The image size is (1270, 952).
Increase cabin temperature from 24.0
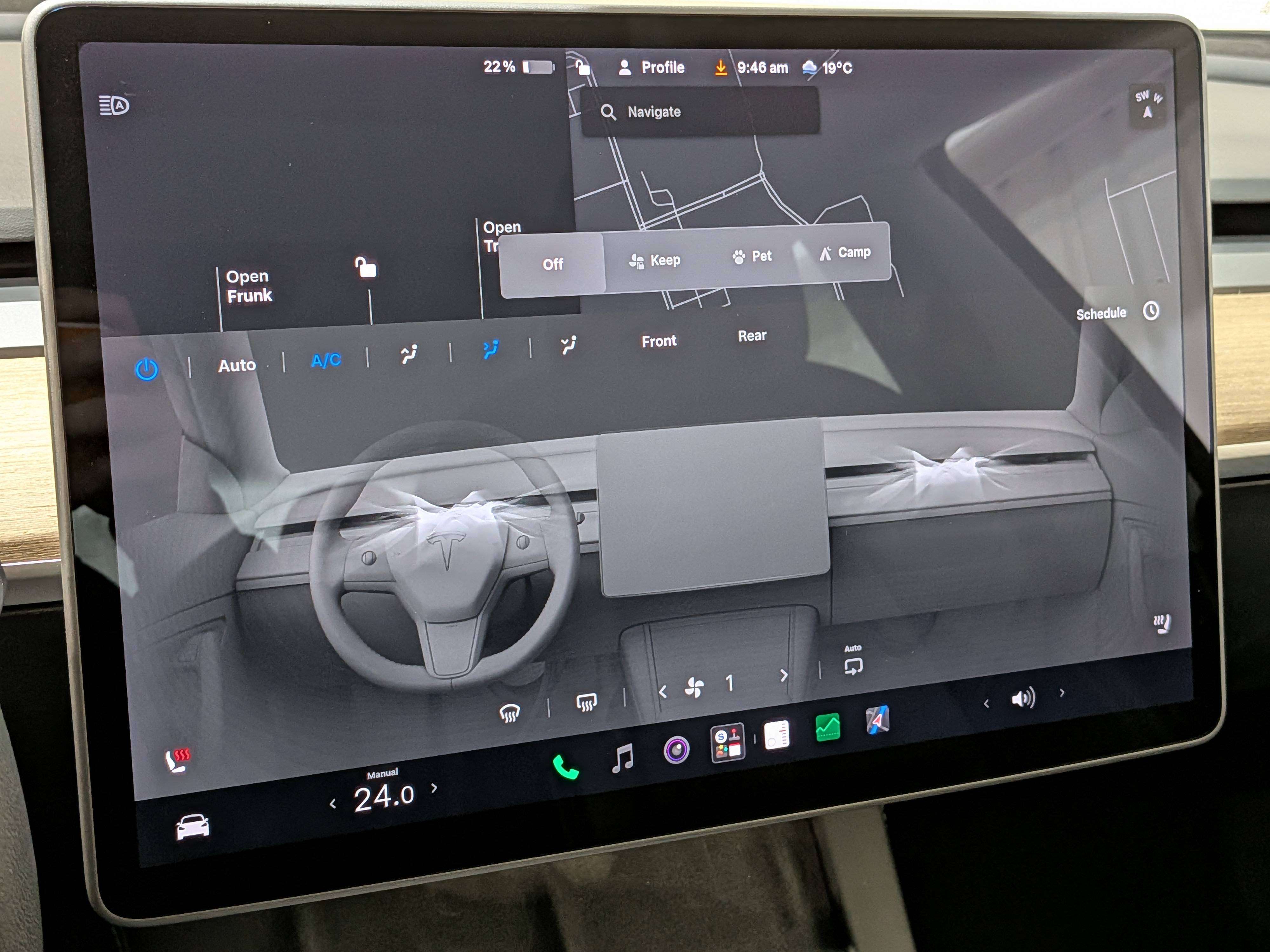[x=434, y=788]
